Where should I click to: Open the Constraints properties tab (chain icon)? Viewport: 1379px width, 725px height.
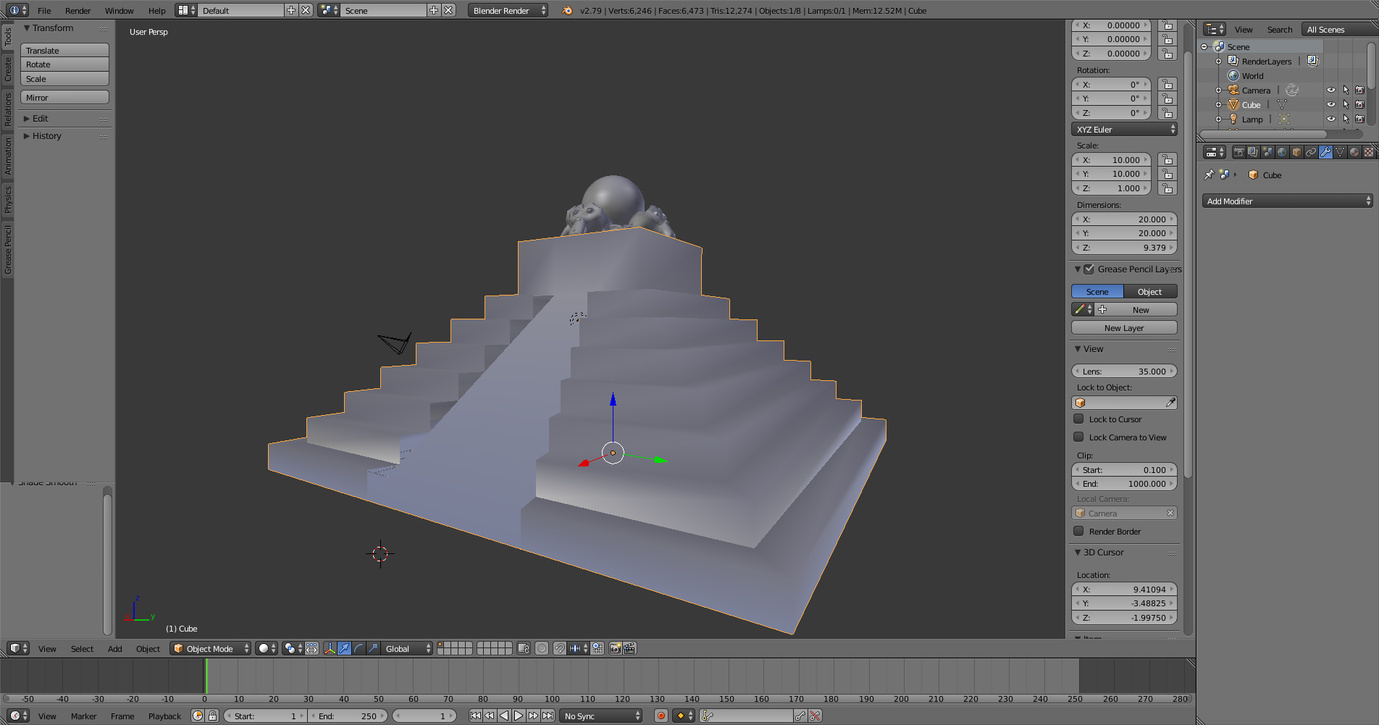pos(1311,152)
